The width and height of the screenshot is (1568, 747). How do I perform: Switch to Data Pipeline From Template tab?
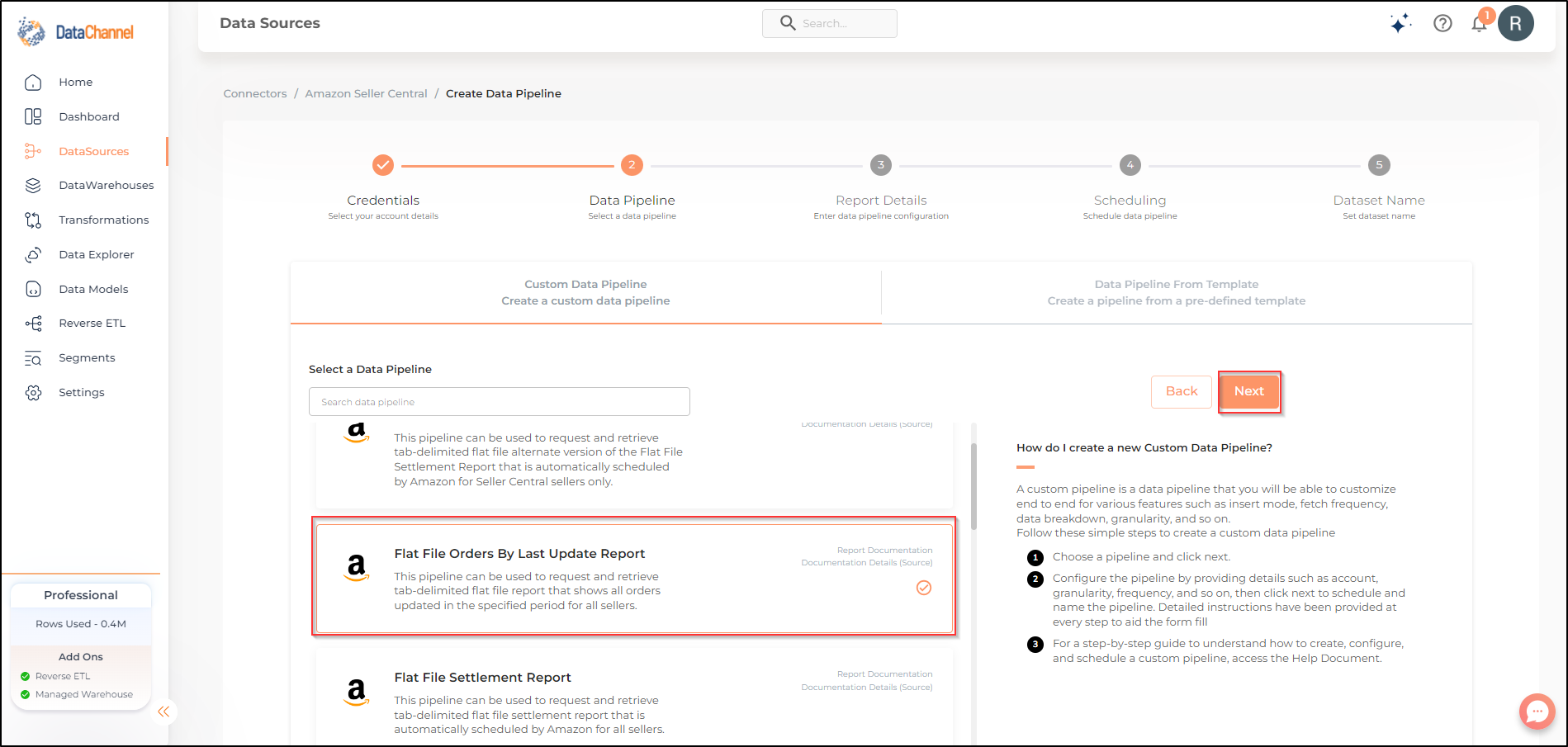[x=1177, y=293]
